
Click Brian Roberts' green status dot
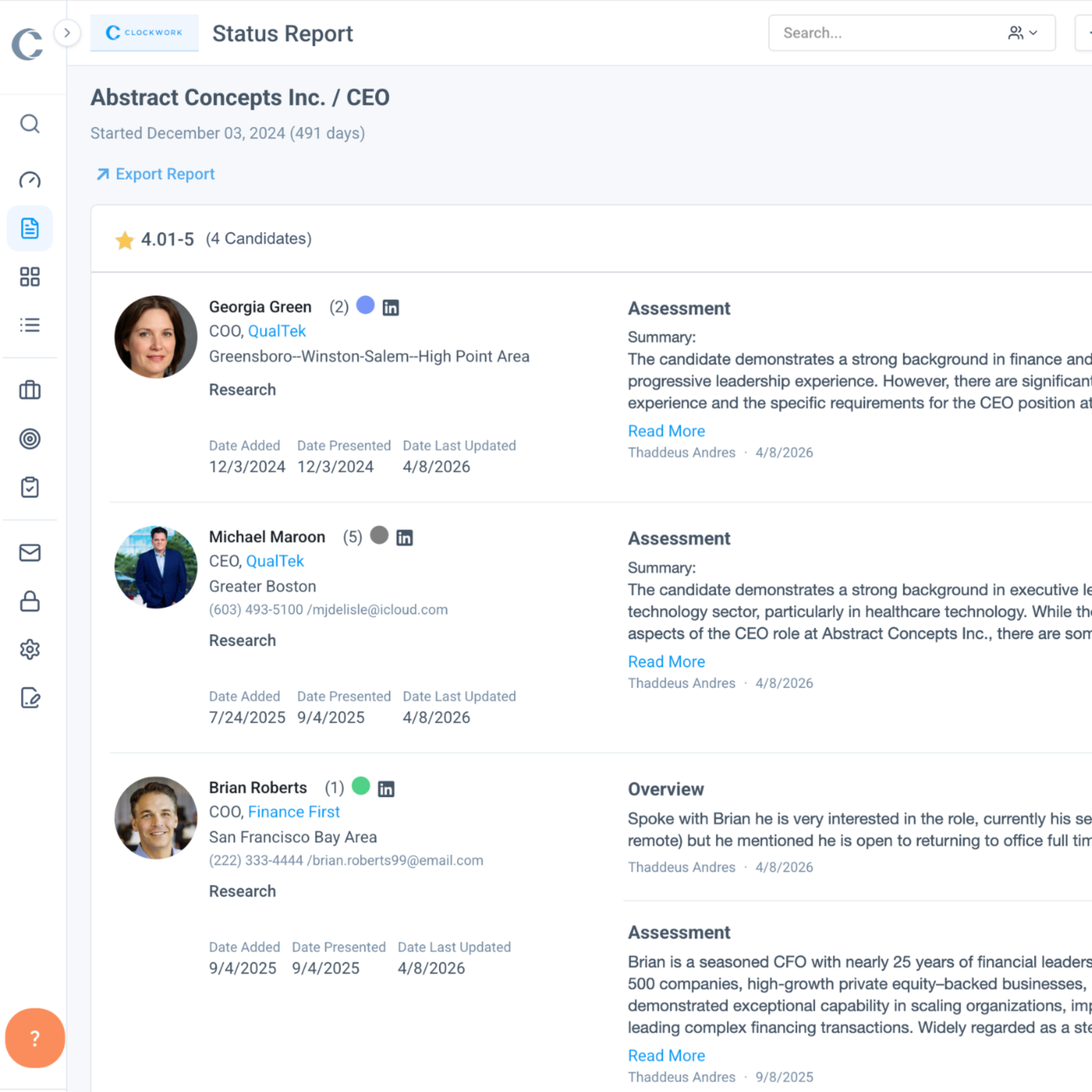click(x=361, y=786)
